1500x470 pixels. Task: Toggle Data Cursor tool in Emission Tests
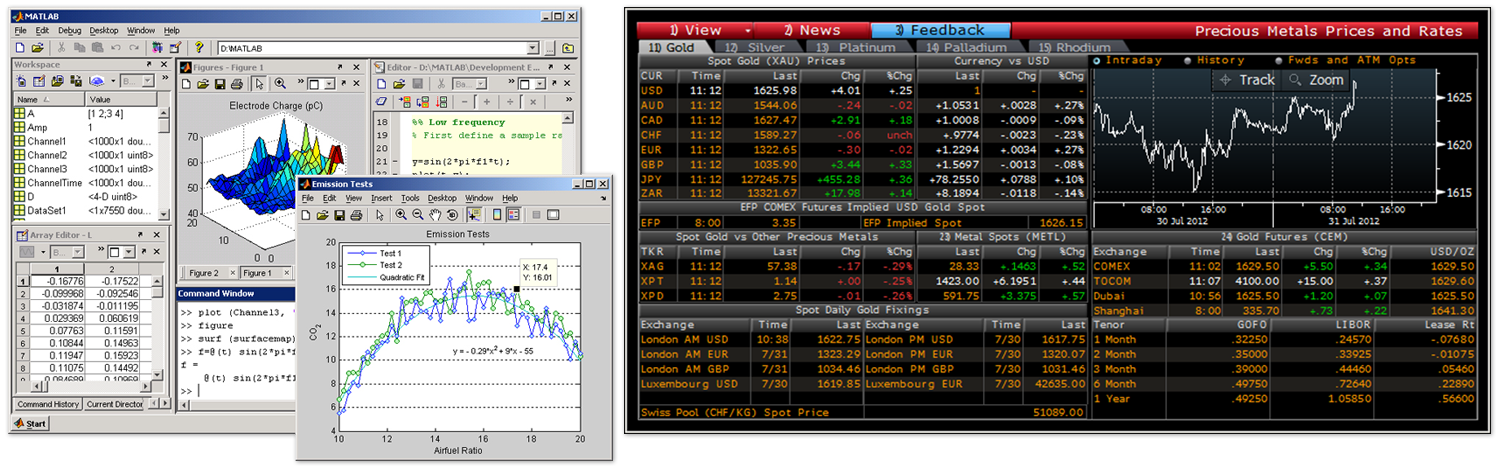coord(474,215)
